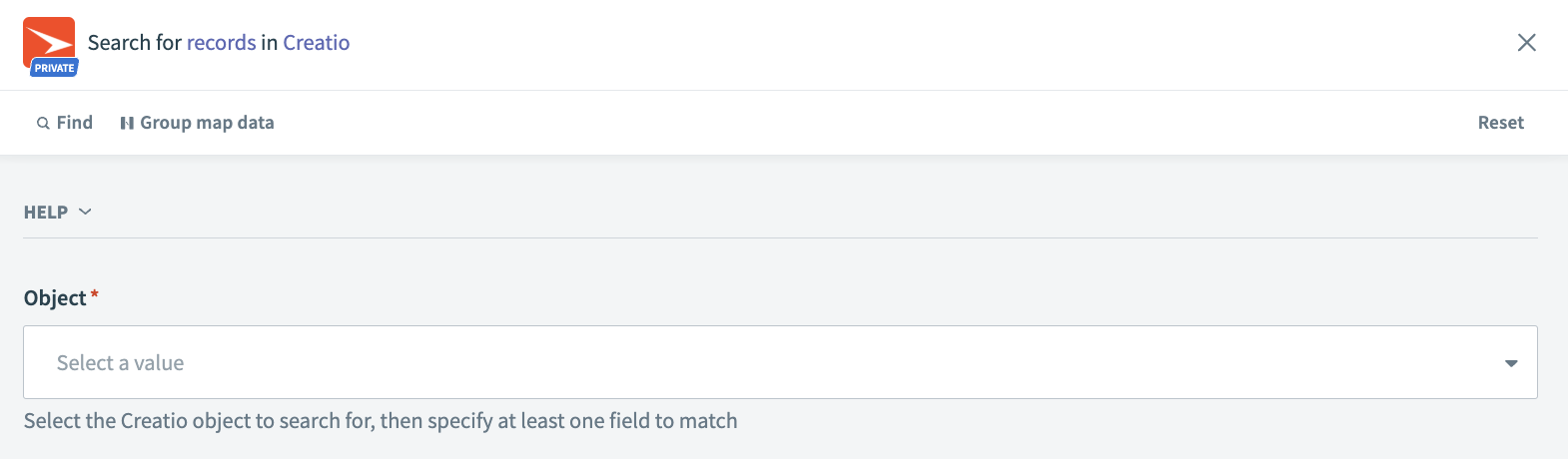The width and height of the screenshot is (1568, 459).
Task: Click the Object dropdown caret arrow
Action: tap(1511, 363)
